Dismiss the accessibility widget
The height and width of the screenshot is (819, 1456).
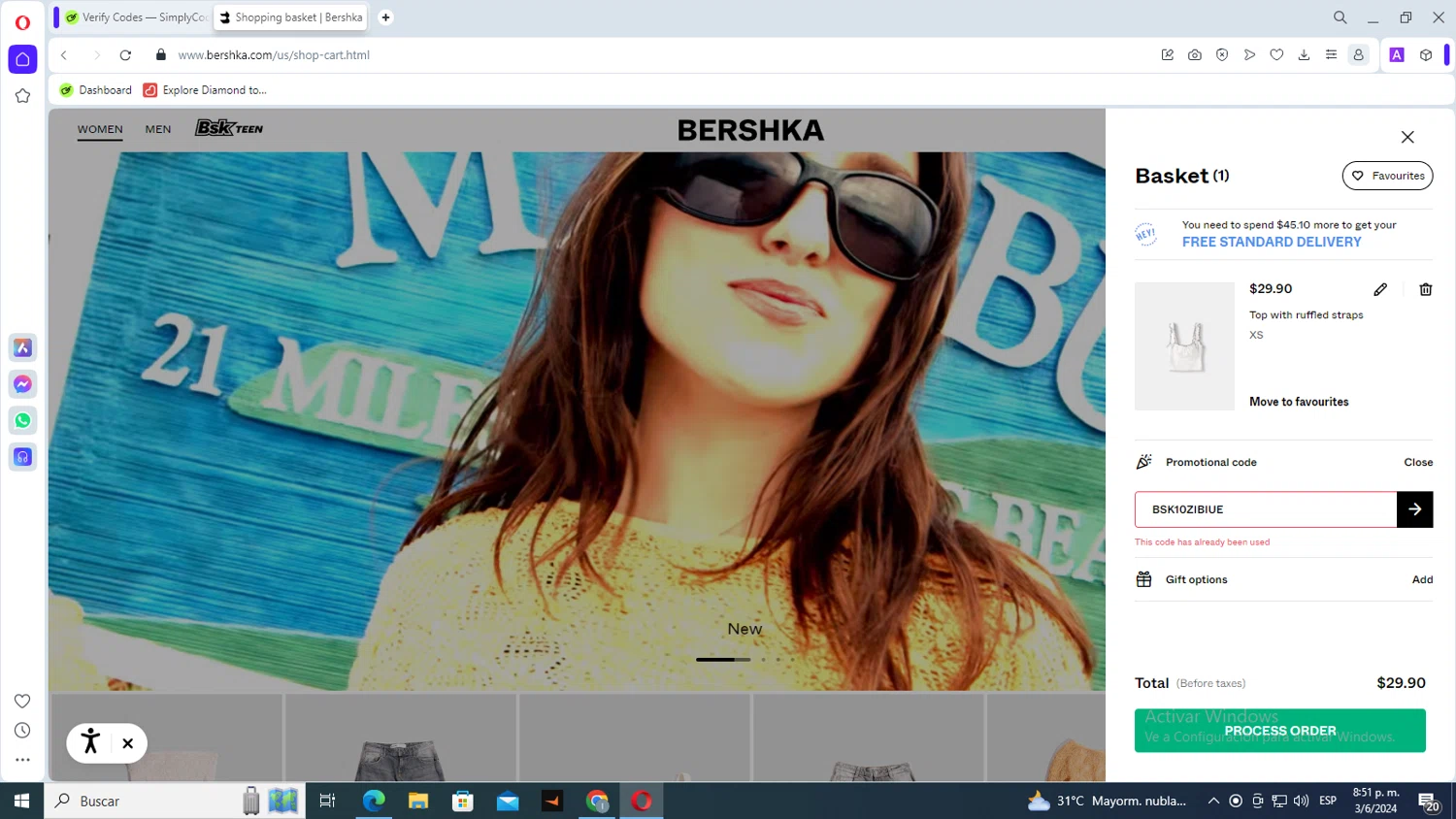[127, 743]
